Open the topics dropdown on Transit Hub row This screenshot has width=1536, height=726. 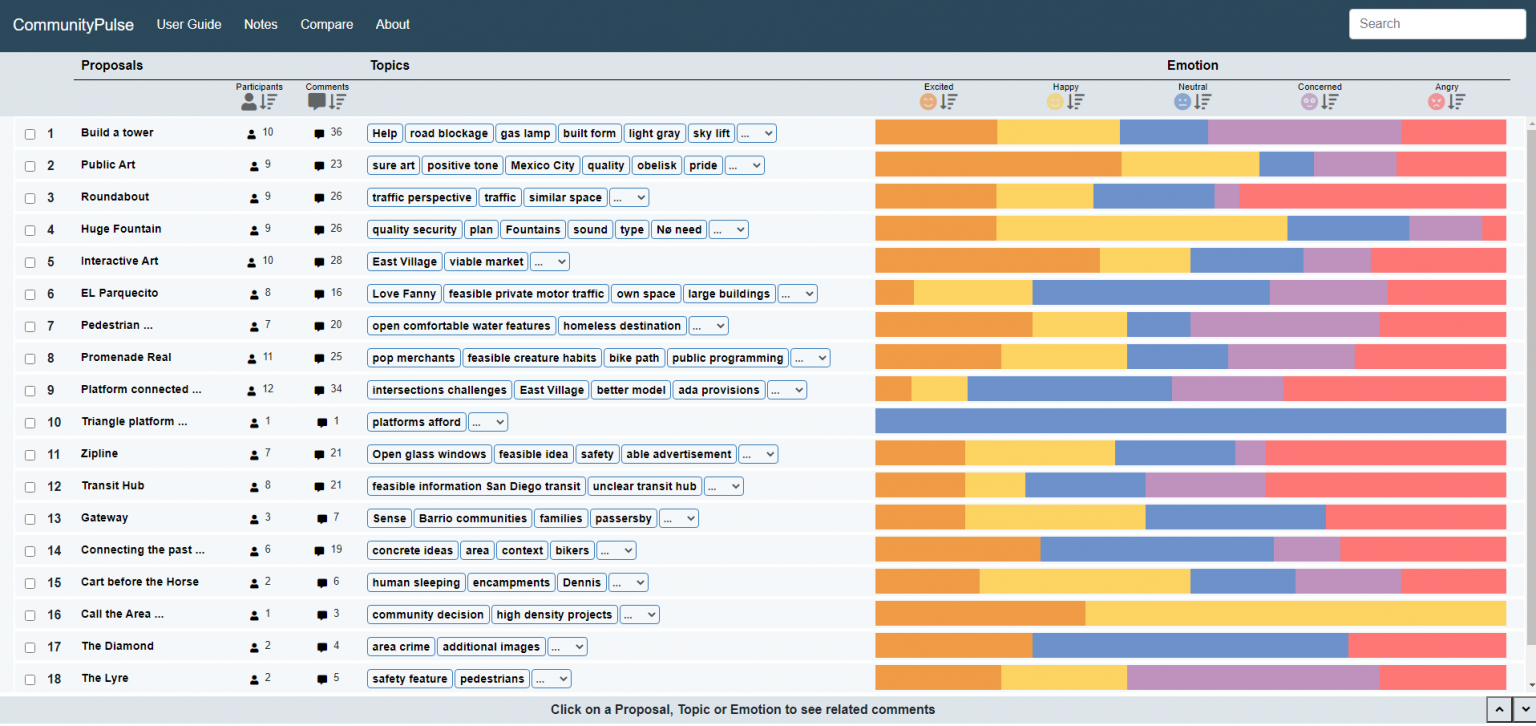723,485
